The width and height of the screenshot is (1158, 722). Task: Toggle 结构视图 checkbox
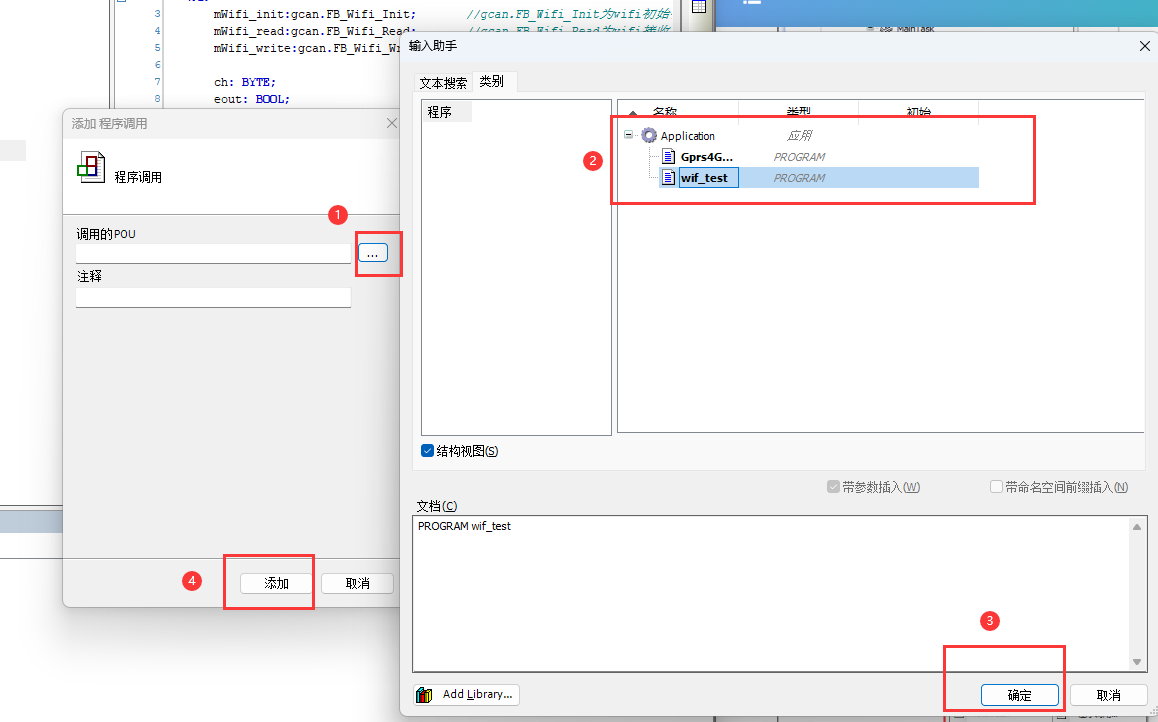point(428,450)
